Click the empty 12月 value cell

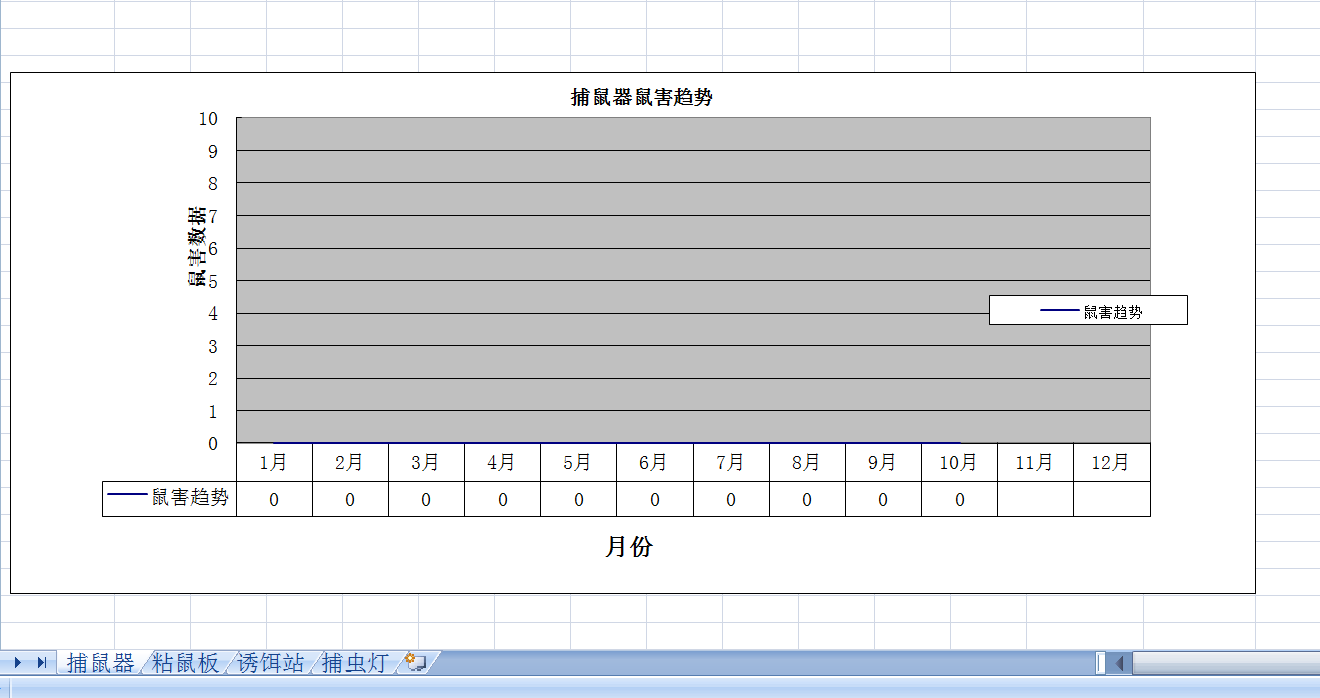(1111, 499)
